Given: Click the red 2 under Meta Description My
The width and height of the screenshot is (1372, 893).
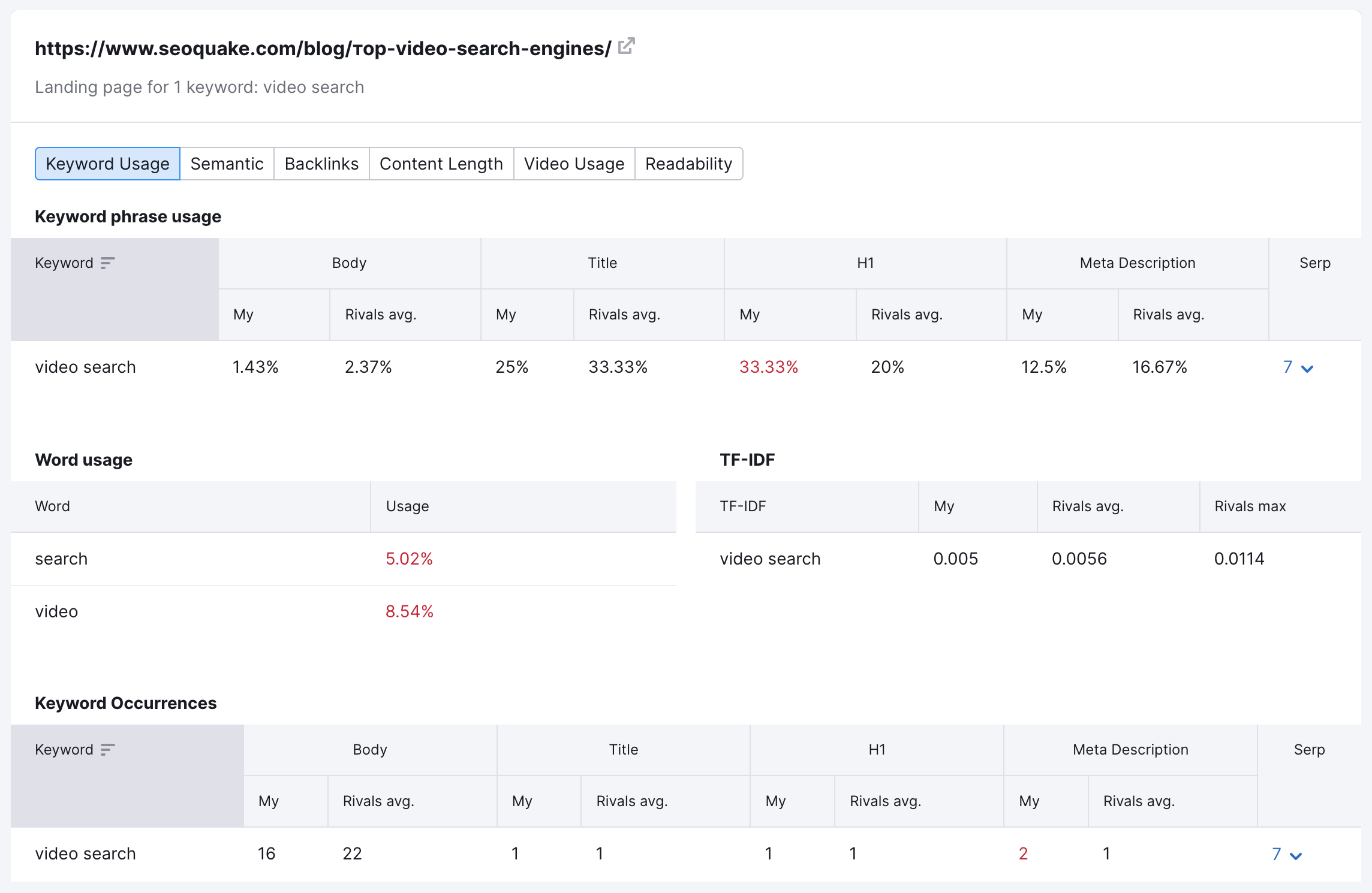Looking at the screenshot, I should [x=1023, y=854].
